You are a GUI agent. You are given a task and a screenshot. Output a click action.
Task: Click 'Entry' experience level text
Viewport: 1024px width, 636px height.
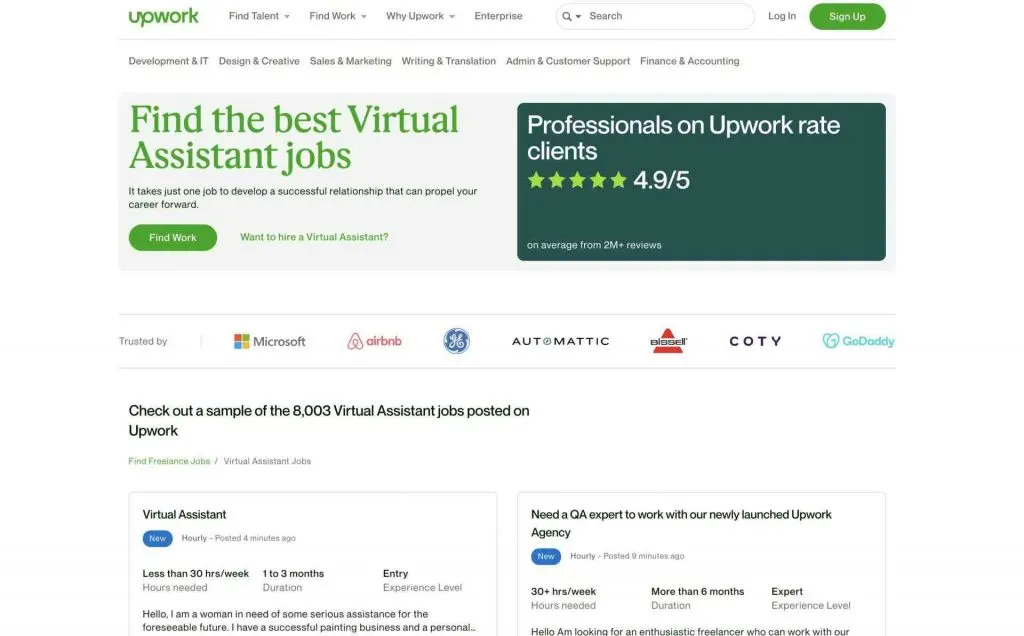point(395,573)
